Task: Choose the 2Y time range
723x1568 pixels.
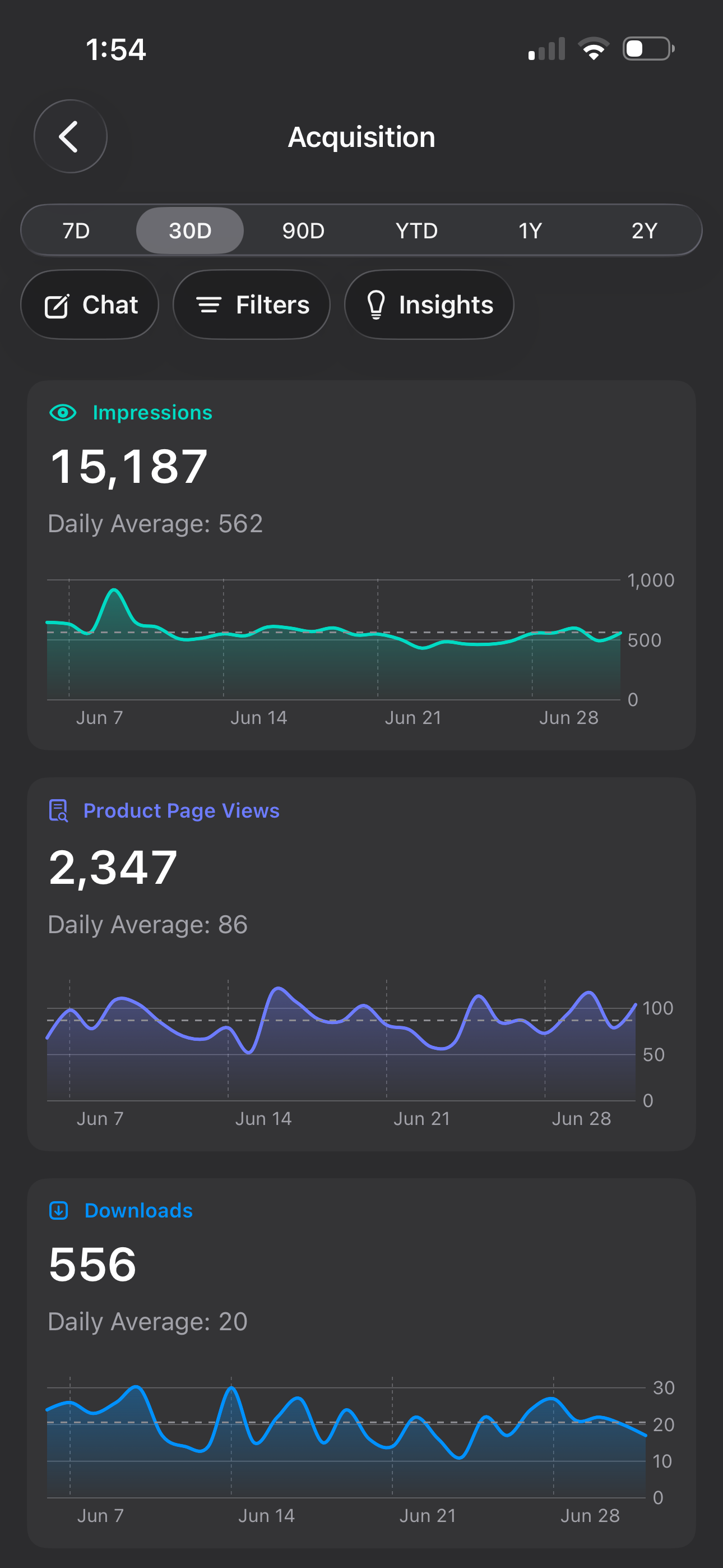Action: pyautogui.click(x=645, y=230)
